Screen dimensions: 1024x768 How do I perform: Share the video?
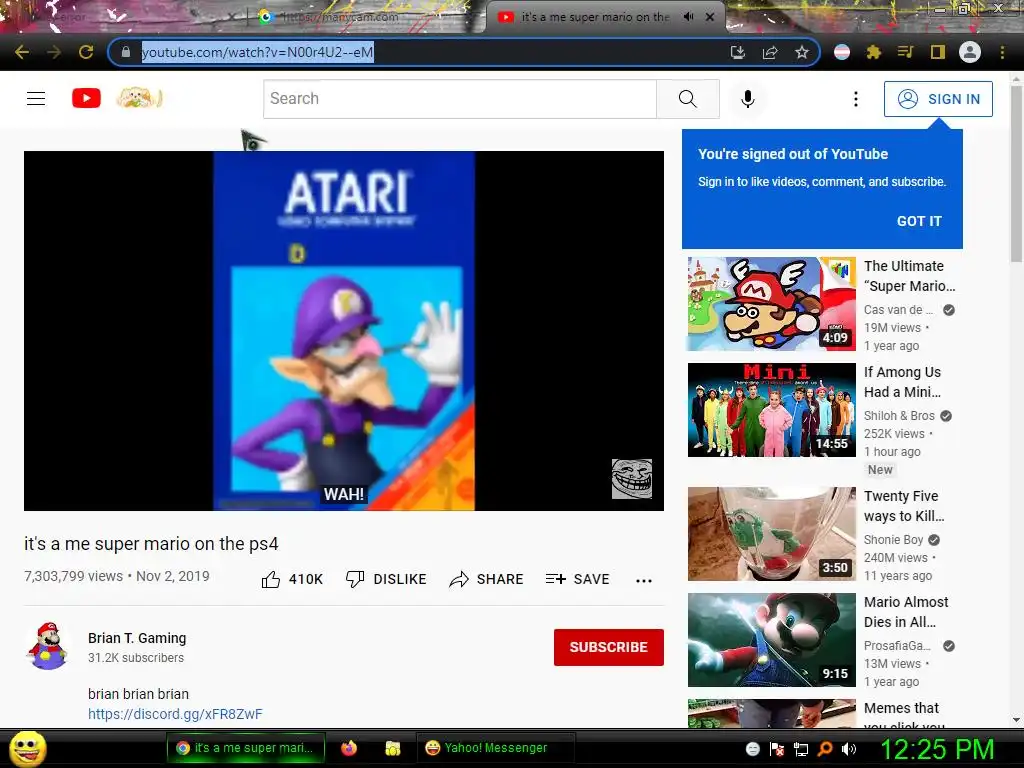pos(487,579)
